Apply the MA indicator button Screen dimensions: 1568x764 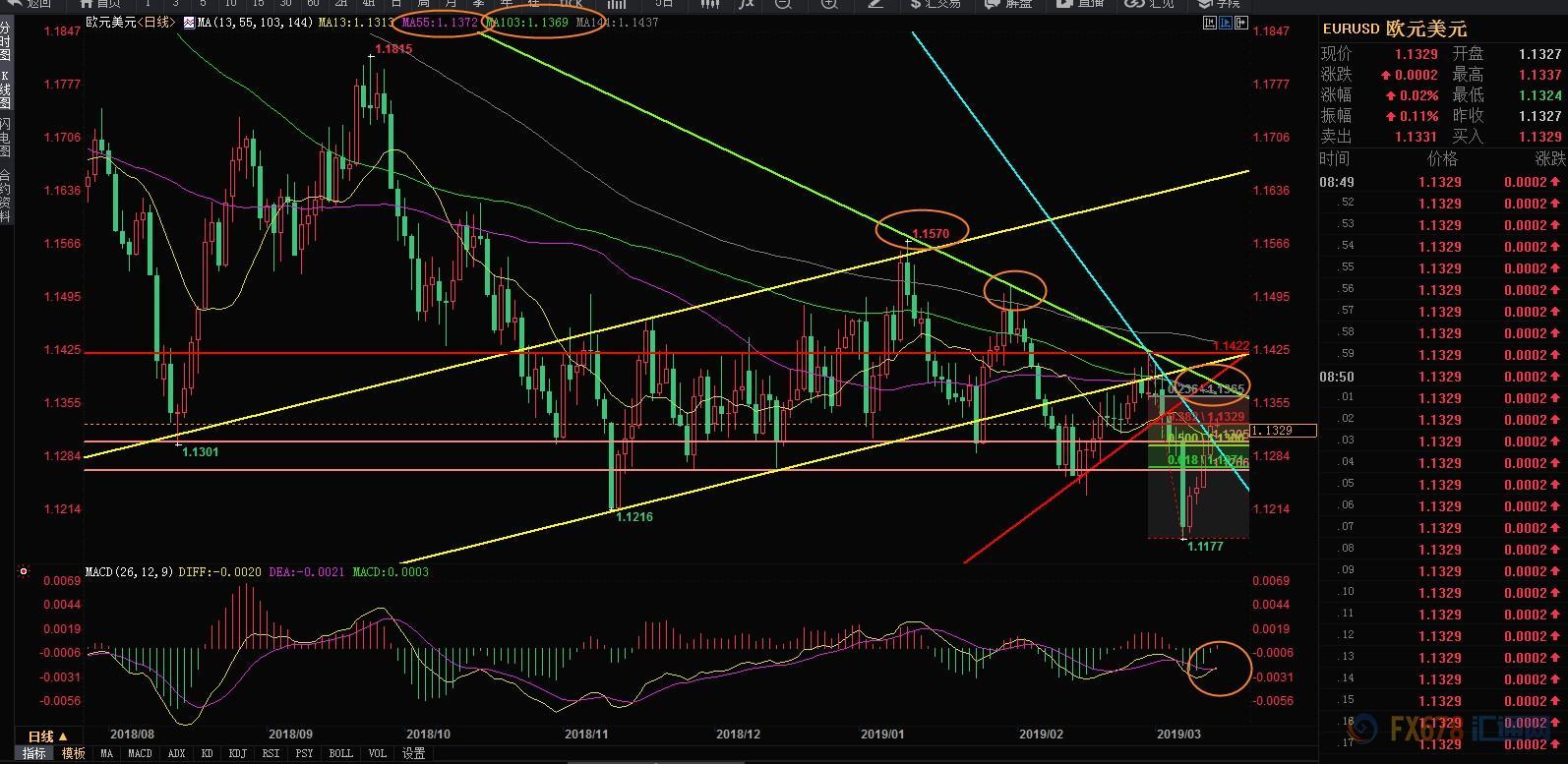(x=106, y=753)
